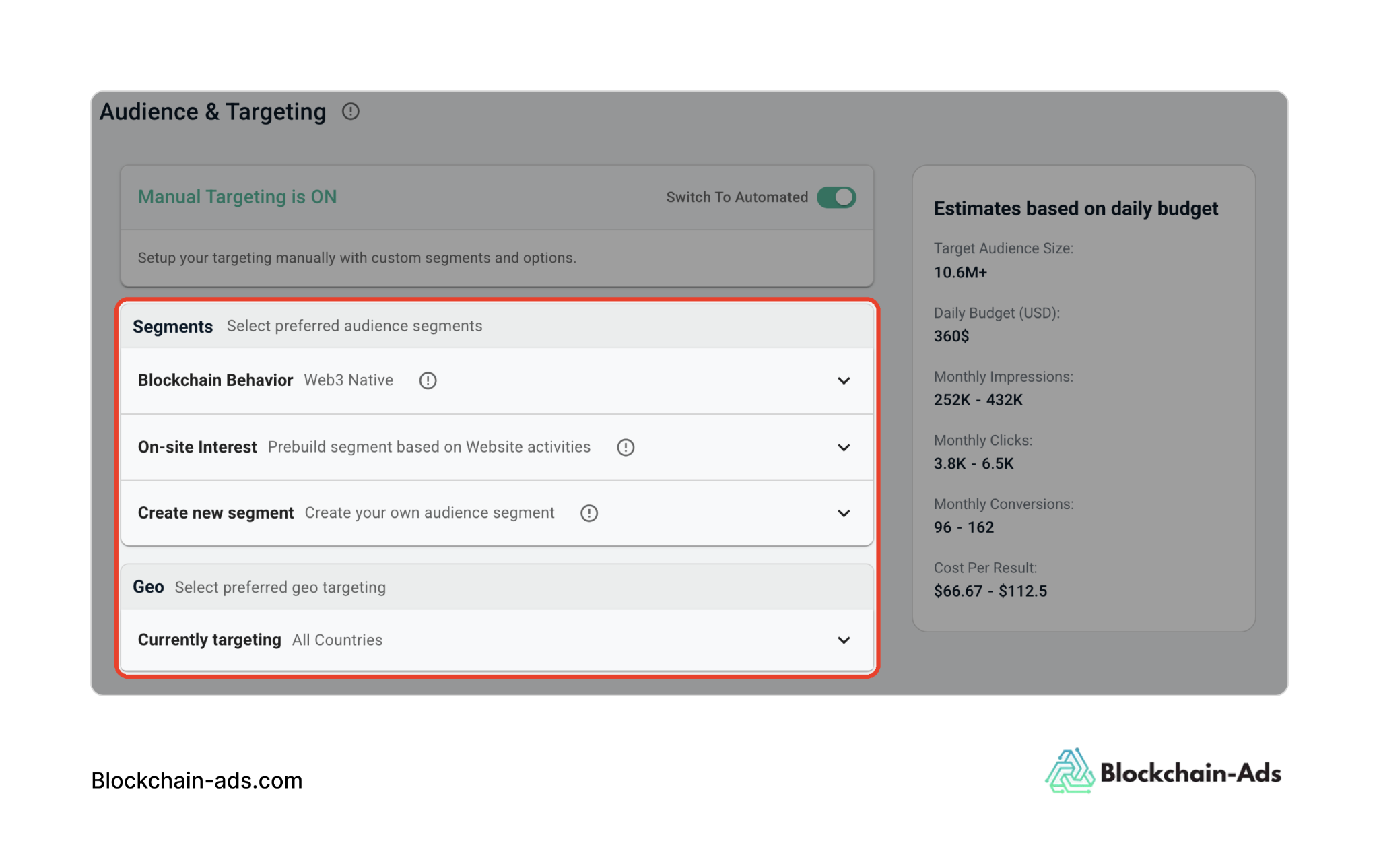Click info icon in Create new segment row
The image size is (1379, 868).
(589, 513)
